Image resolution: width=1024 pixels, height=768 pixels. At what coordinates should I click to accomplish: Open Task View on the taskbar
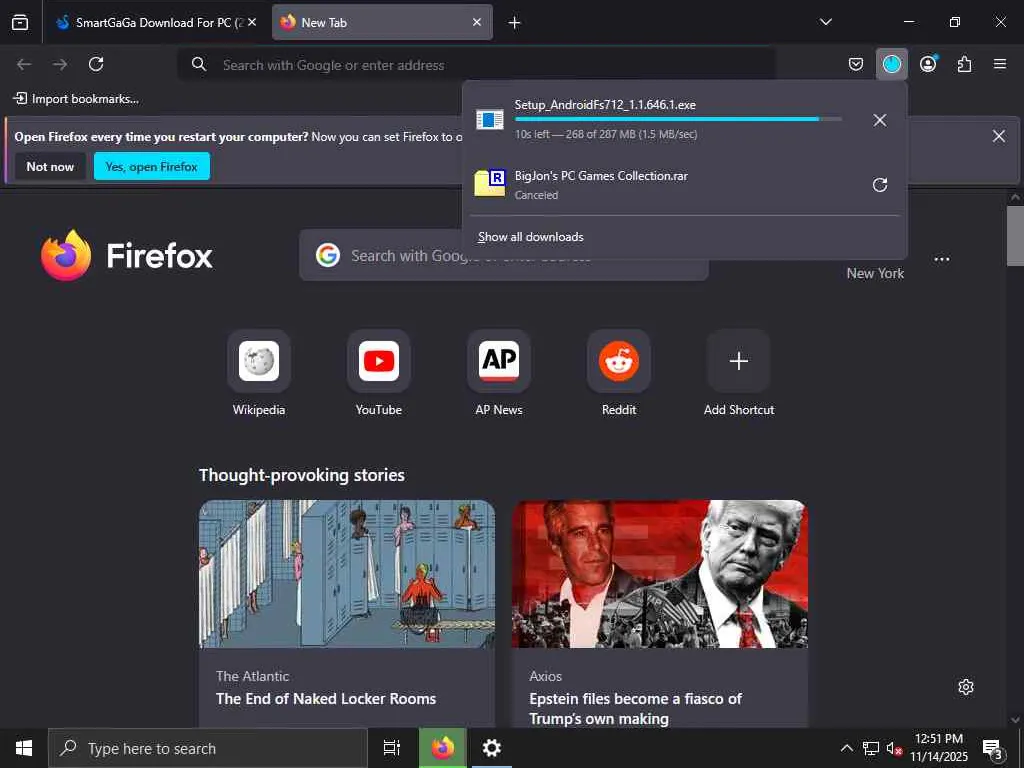coord(391,748)
